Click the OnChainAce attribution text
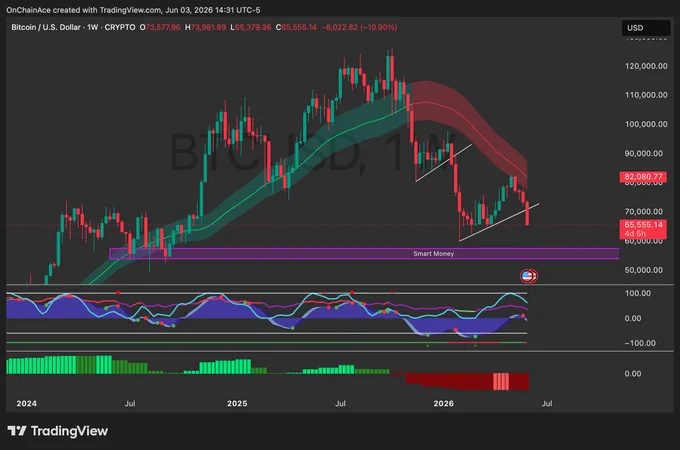The width and height of the screenshot is (680, 450). 133,10
